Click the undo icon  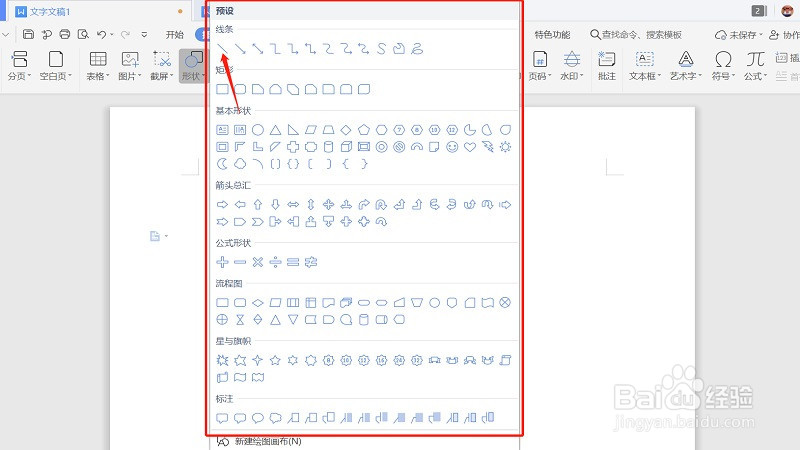[x=102, y=34]
